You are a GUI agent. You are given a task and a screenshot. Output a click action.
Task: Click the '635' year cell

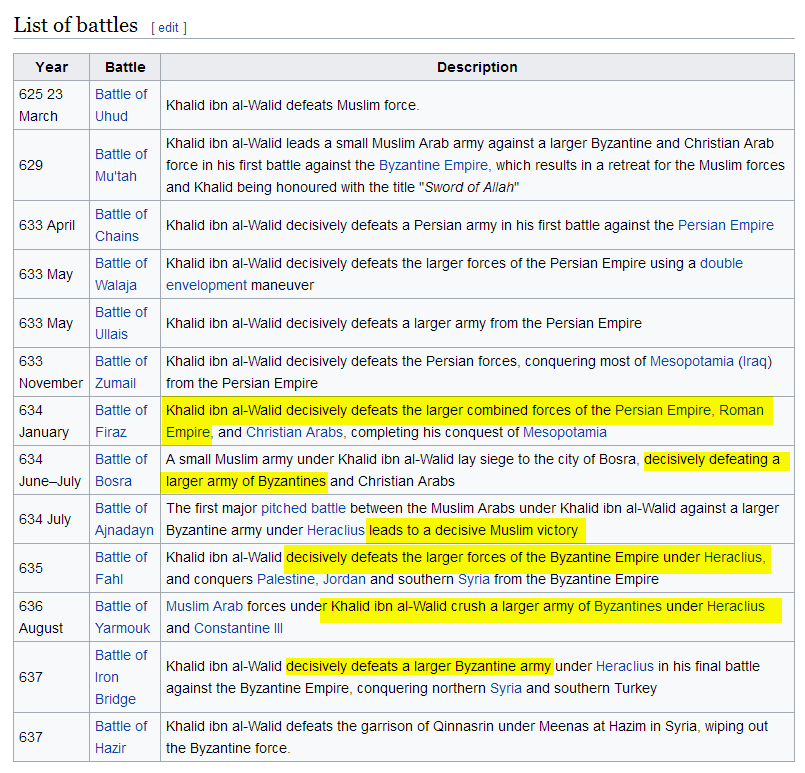[51, 568]
